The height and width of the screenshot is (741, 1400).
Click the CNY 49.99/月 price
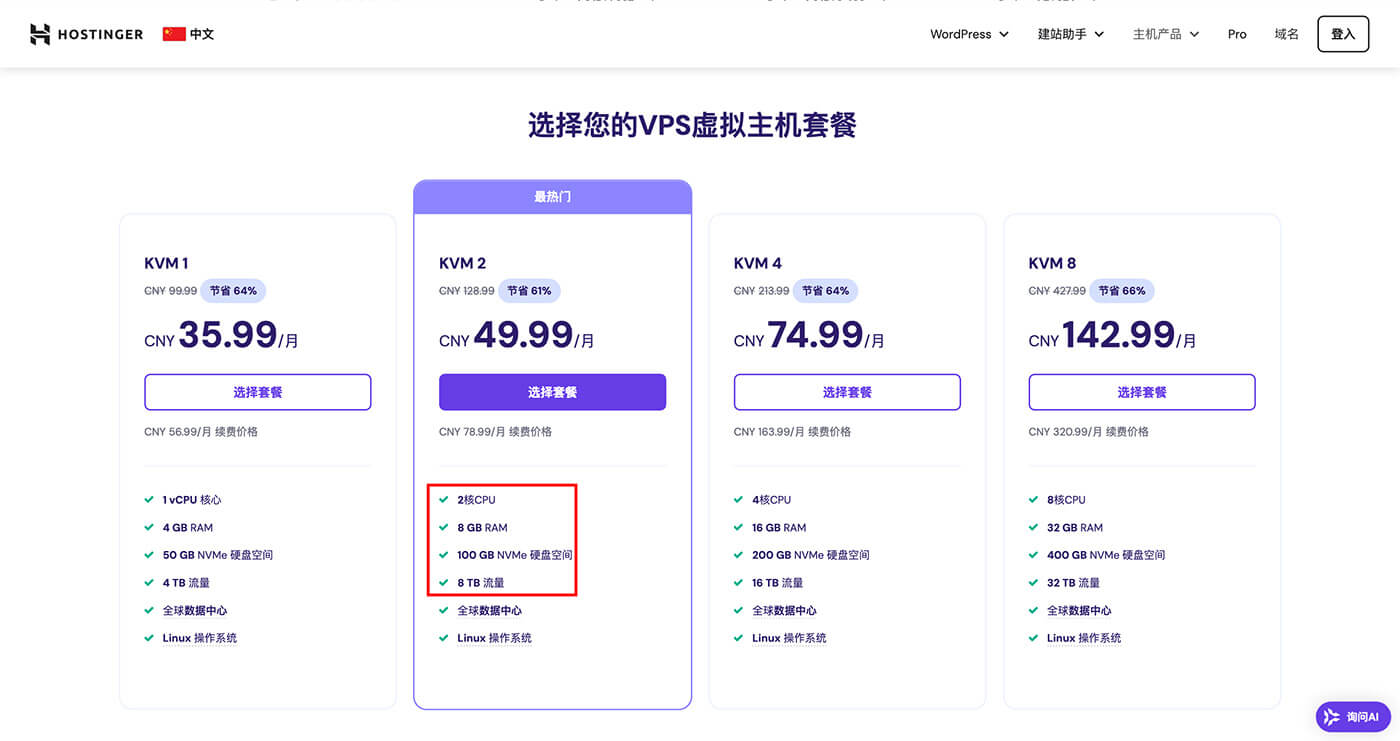(517, 335)
